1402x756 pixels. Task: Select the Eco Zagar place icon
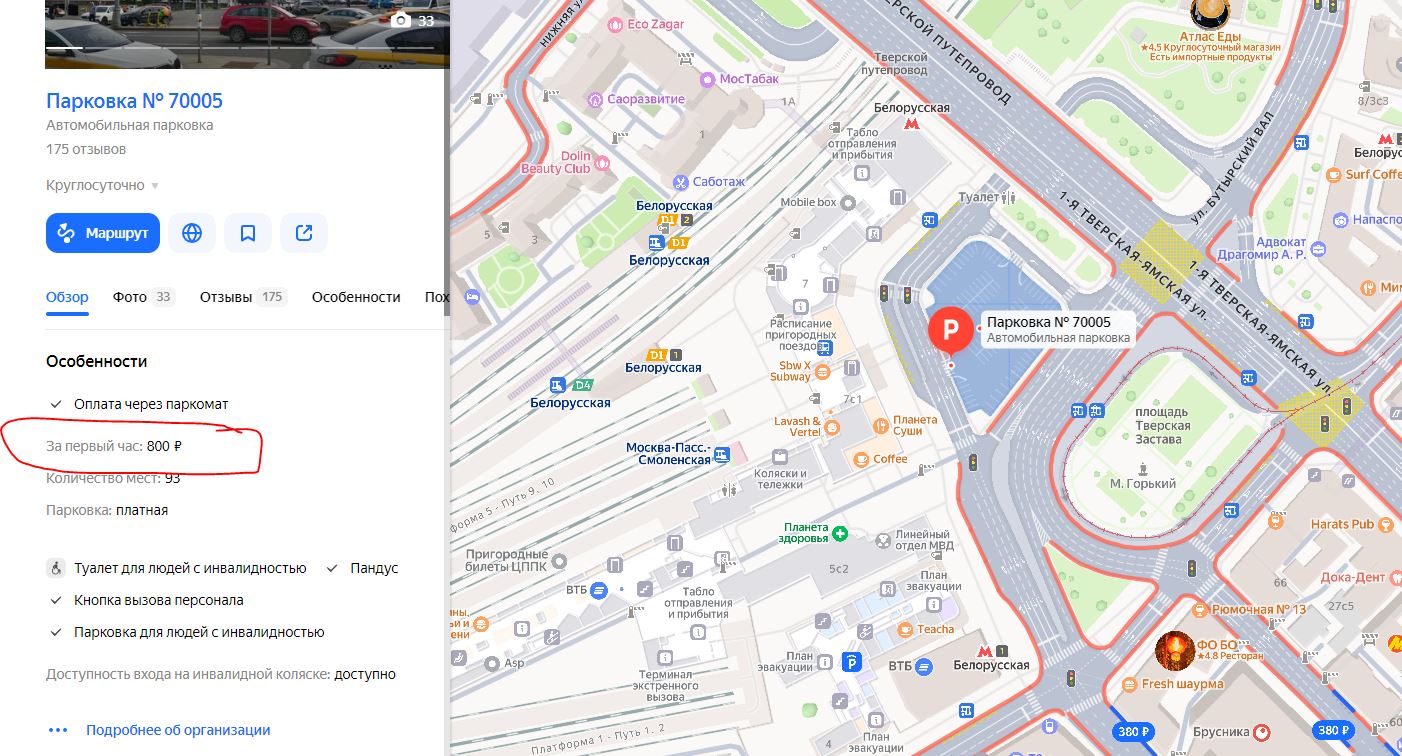[614, 24]
